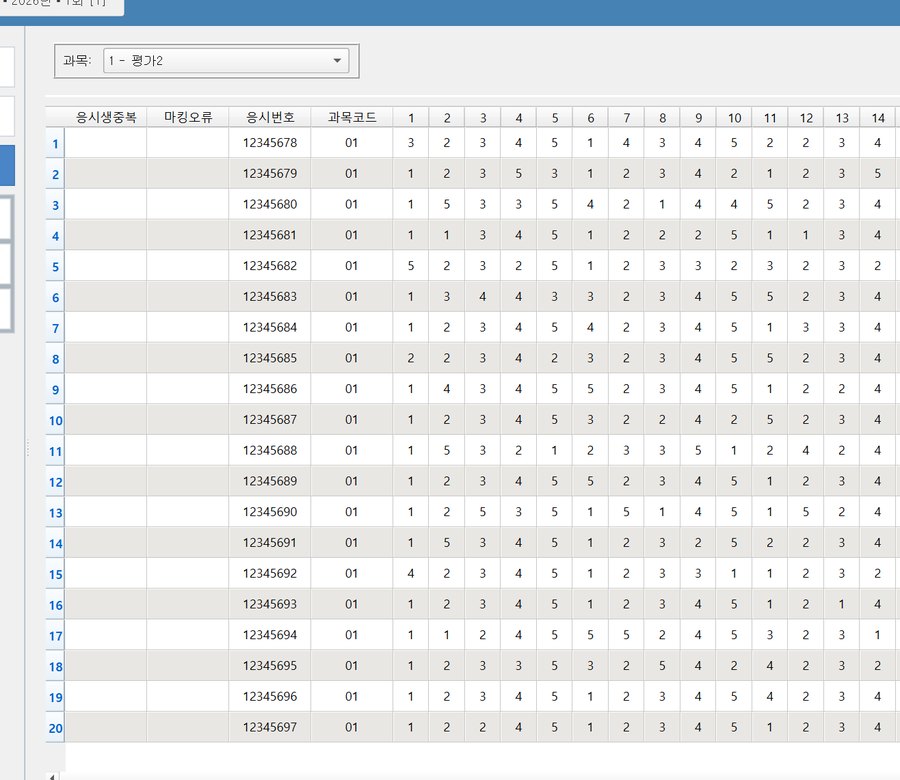Click question 8 answer for 12345695
Image resolution: width=900 pixels, height=780 pixels.
coord(662,666)
